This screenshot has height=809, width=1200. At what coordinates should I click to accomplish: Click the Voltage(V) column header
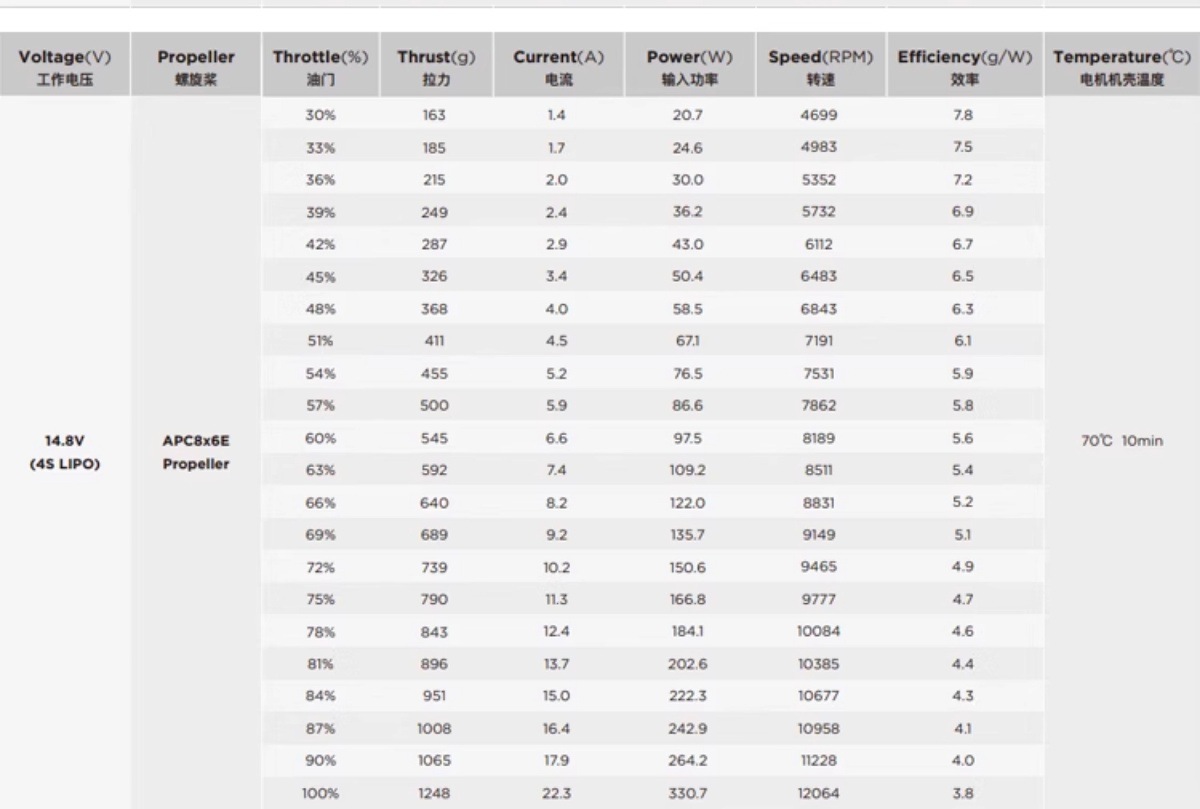click(x=65, y=66)
